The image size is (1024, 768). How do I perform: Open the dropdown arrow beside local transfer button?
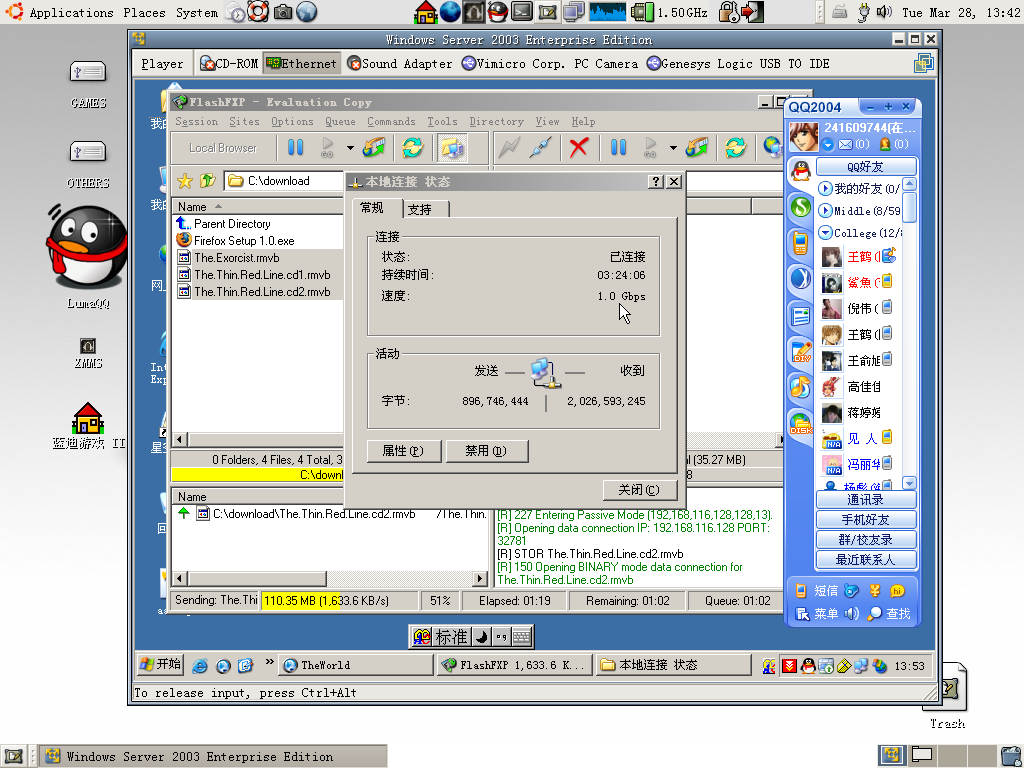(350, 148)
